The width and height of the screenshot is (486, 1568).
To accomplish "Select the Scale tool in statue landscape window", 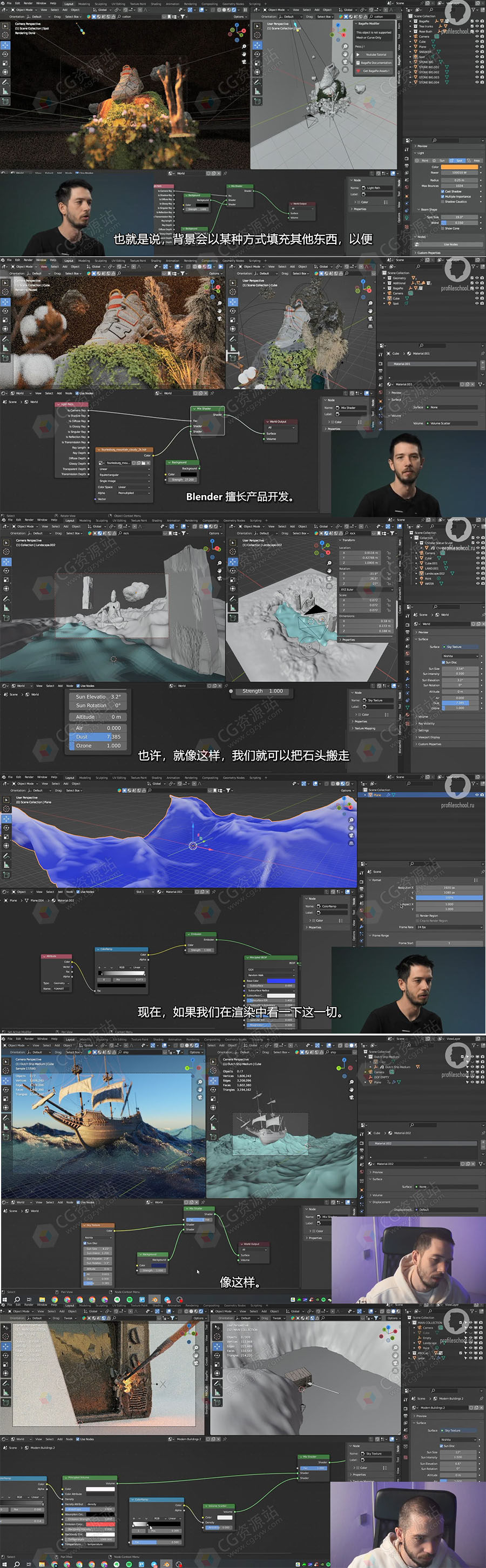I will tap(5, 580).
